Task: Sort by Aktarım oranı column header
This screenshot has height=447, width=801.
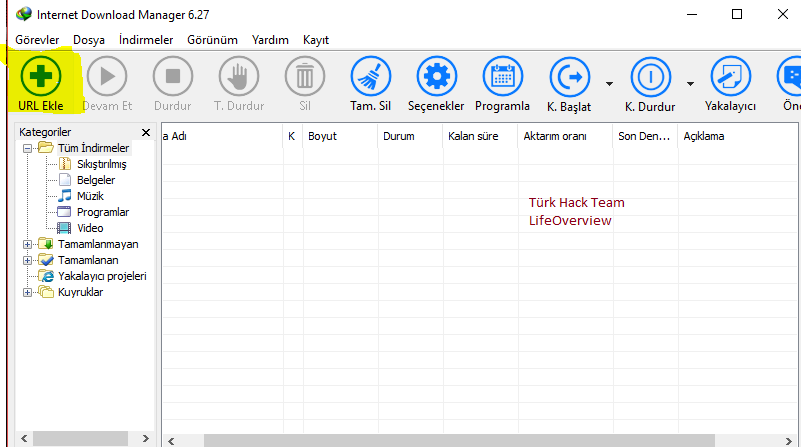Action: 565,136
